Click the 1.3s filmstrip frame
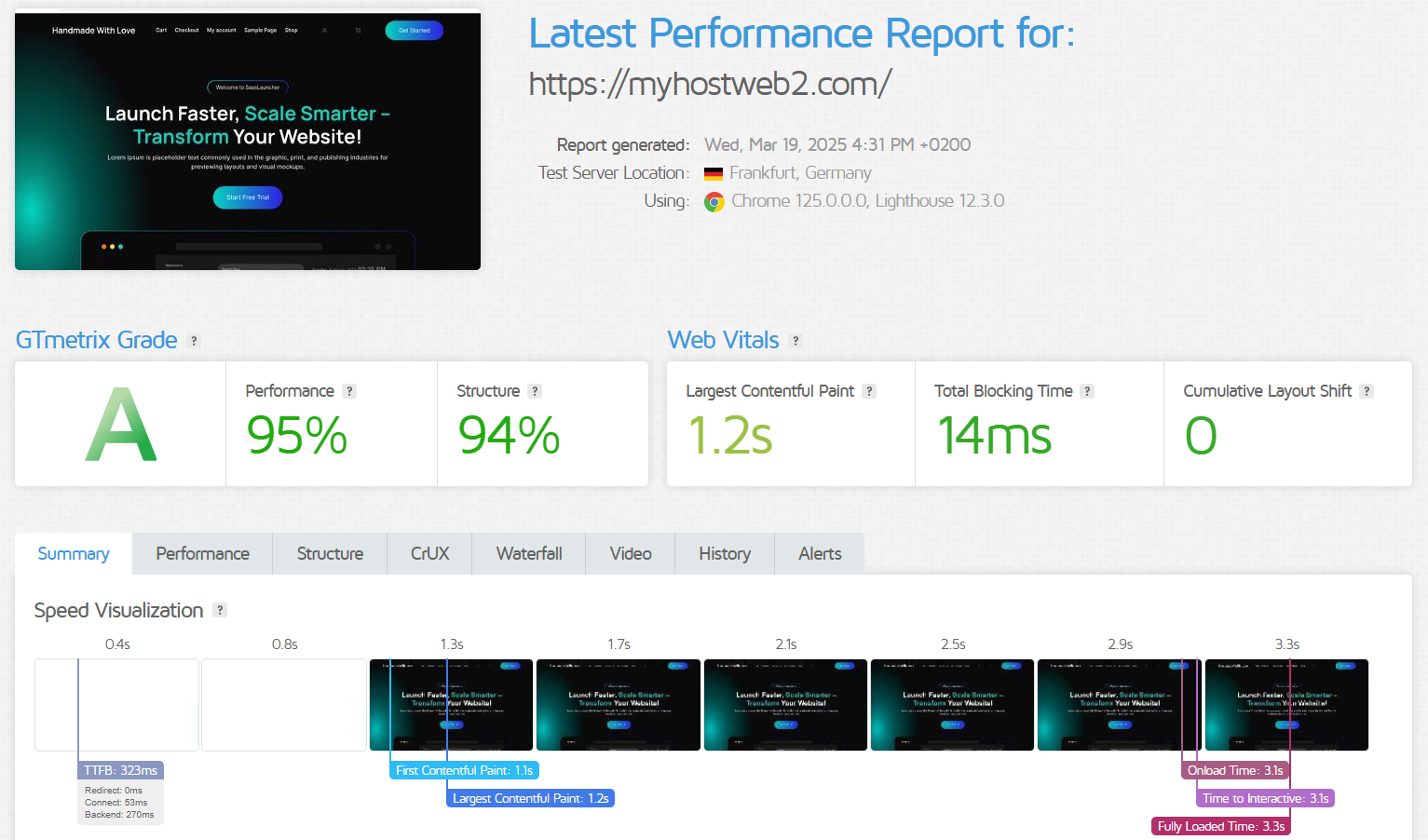This screenshot has height=840, width=1428. click(x=451, y=705)
